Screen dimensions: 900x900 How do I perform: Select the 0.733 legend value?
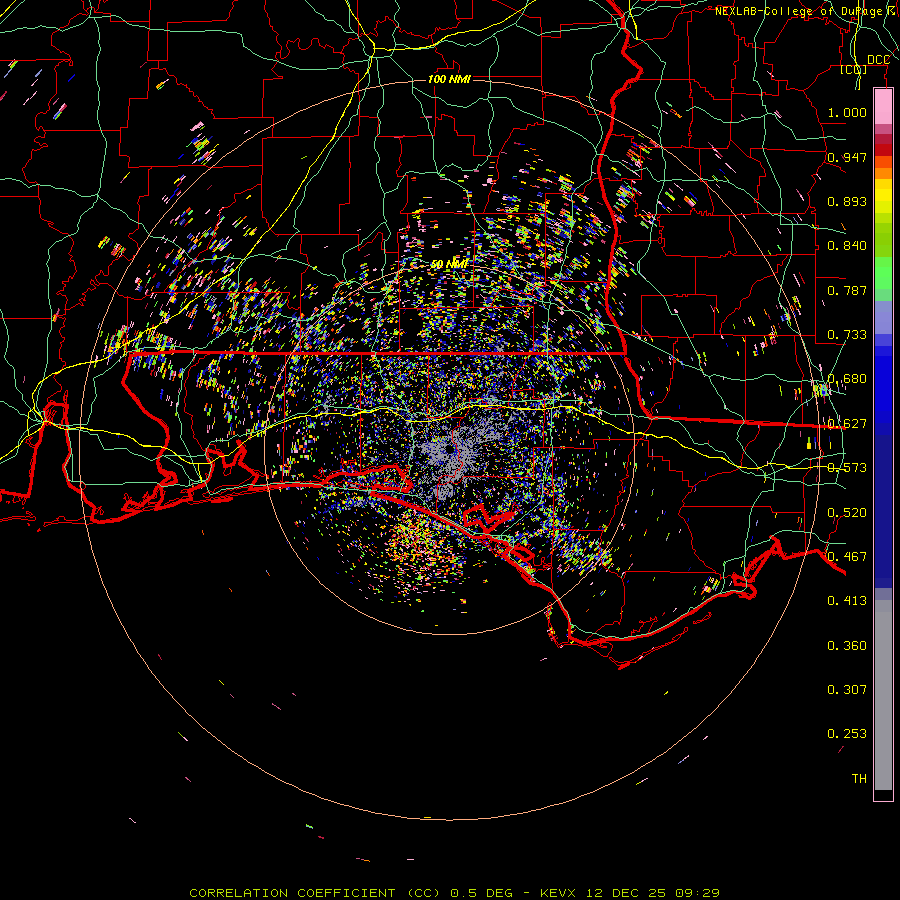[x=847, y=335]
